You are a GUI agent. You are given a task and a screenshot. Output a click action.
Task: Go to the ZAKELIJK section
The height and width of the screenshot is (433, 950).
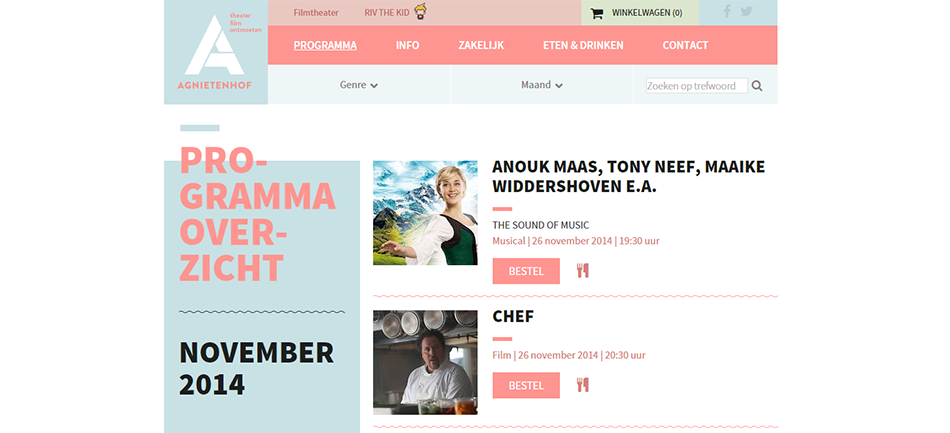pyautogui.click(x=481, y=45)
